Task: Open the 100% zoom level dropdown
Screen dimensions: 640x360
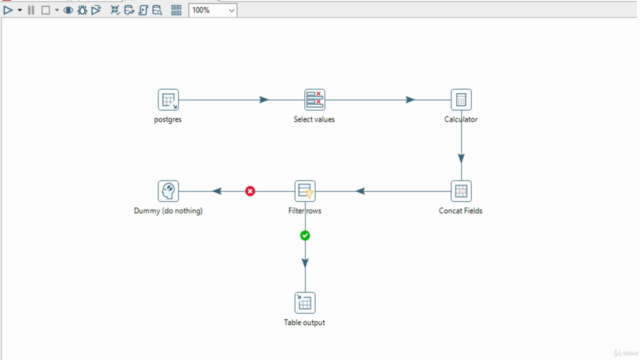Action: 213,10
